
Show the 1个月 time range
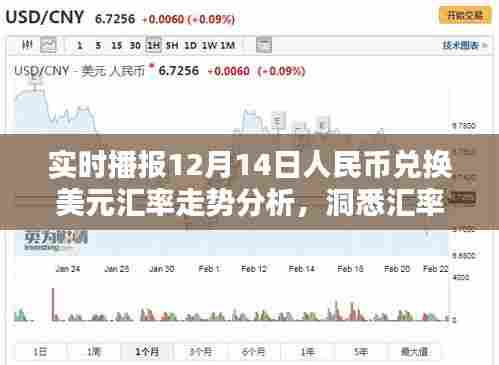tap(147, 352)
